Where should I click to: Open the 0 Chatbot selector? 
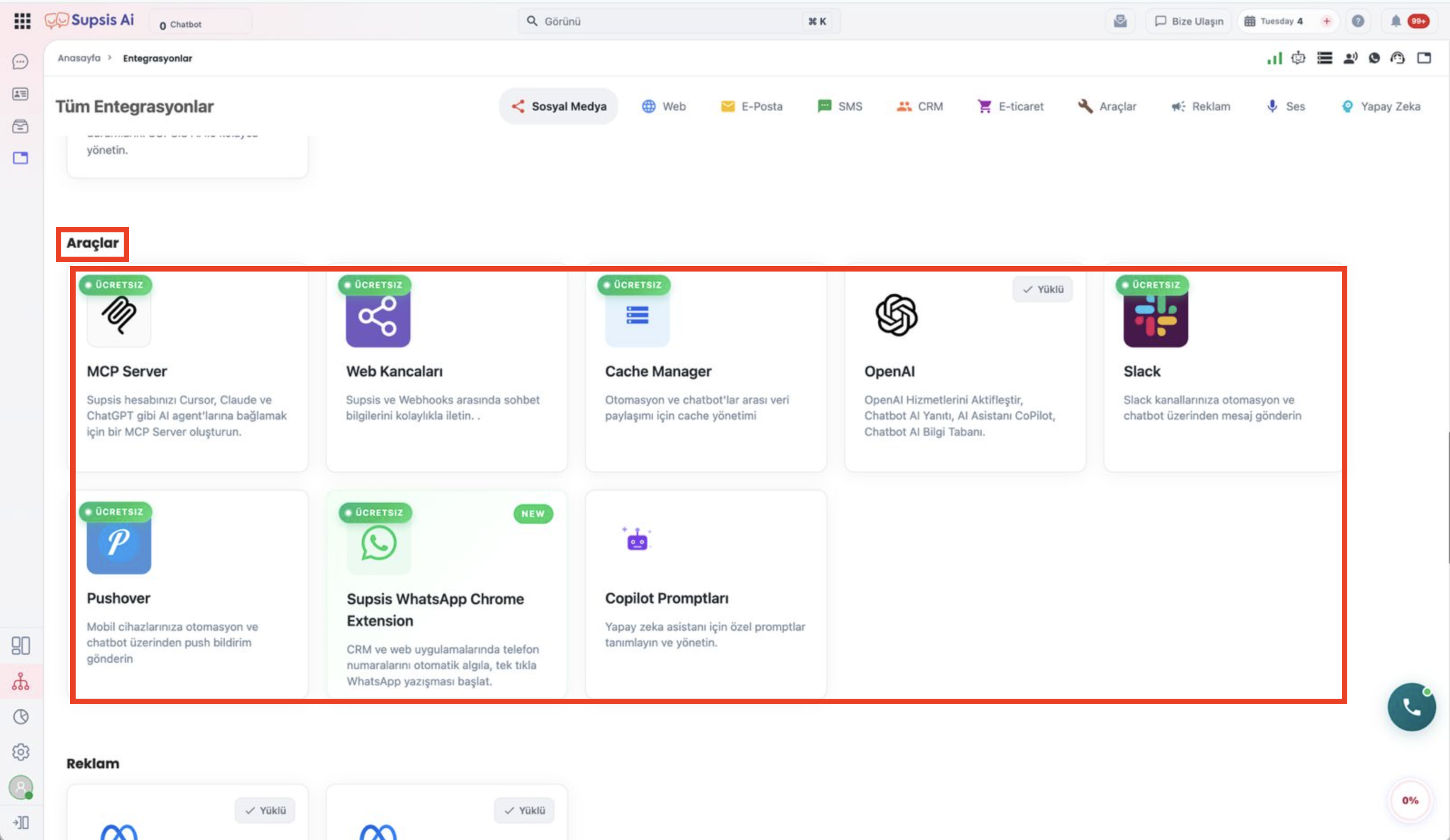tap(200, 23)
